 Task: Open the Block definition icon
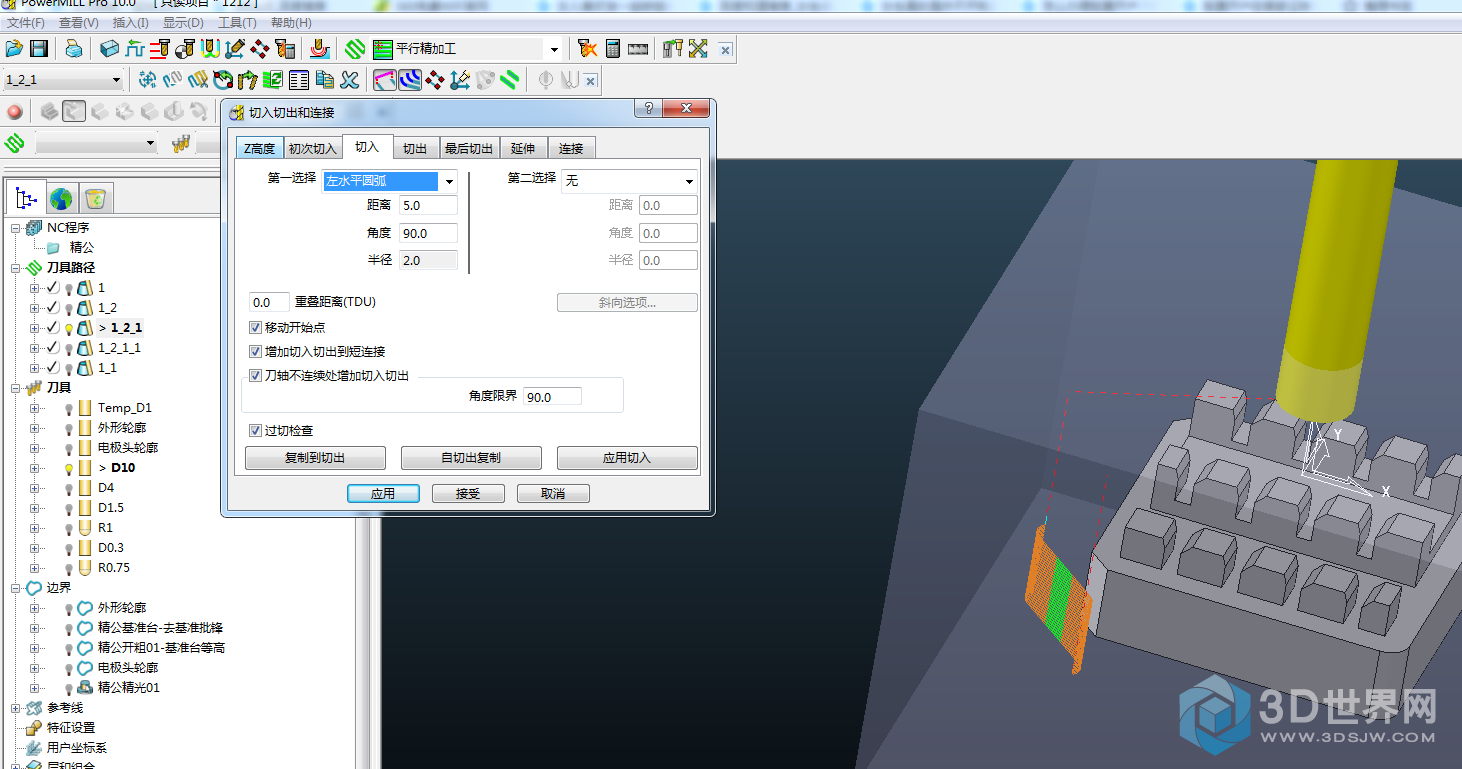[x=110, y=48]
